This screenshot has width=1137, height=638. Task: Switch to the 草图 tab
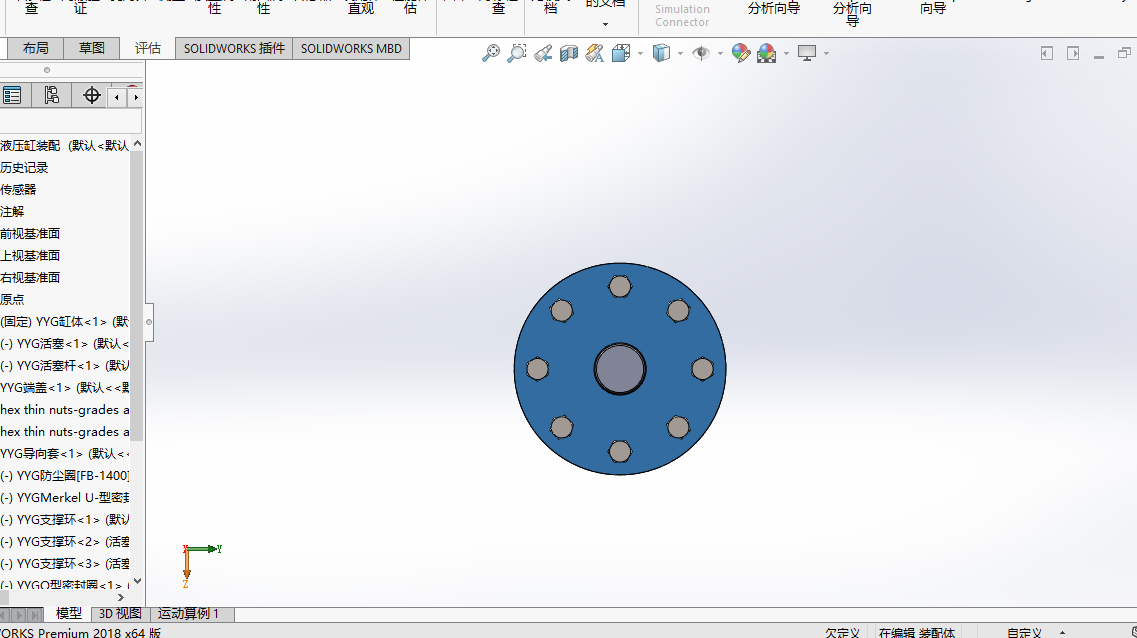click(x=91, y=49)
